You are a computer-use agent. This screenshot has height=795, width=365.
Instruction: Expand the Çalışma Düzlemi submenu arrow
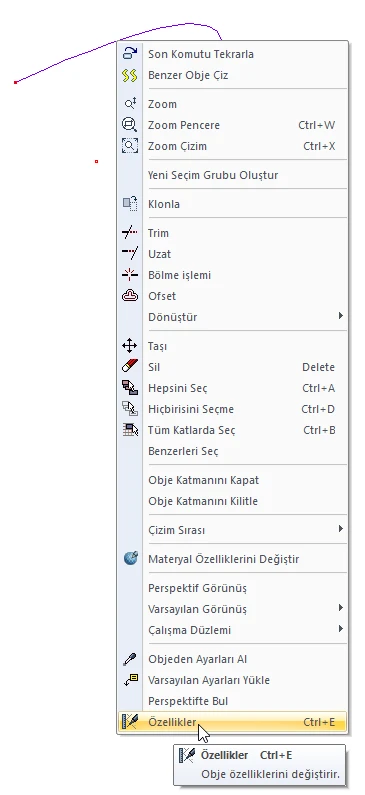tap(341, 629)
